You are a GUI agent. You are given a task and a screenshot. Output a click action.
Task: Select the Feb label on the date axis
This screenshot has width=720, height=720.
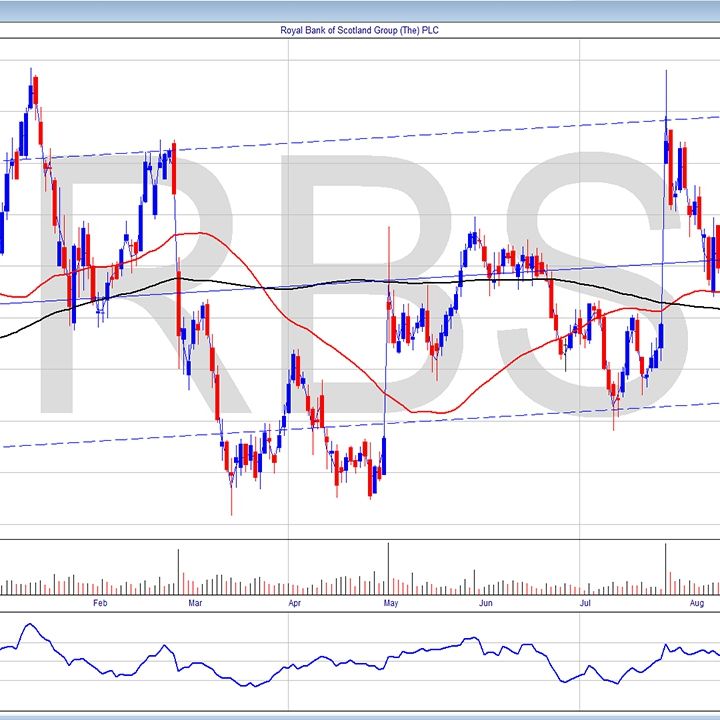pos(99,604)
